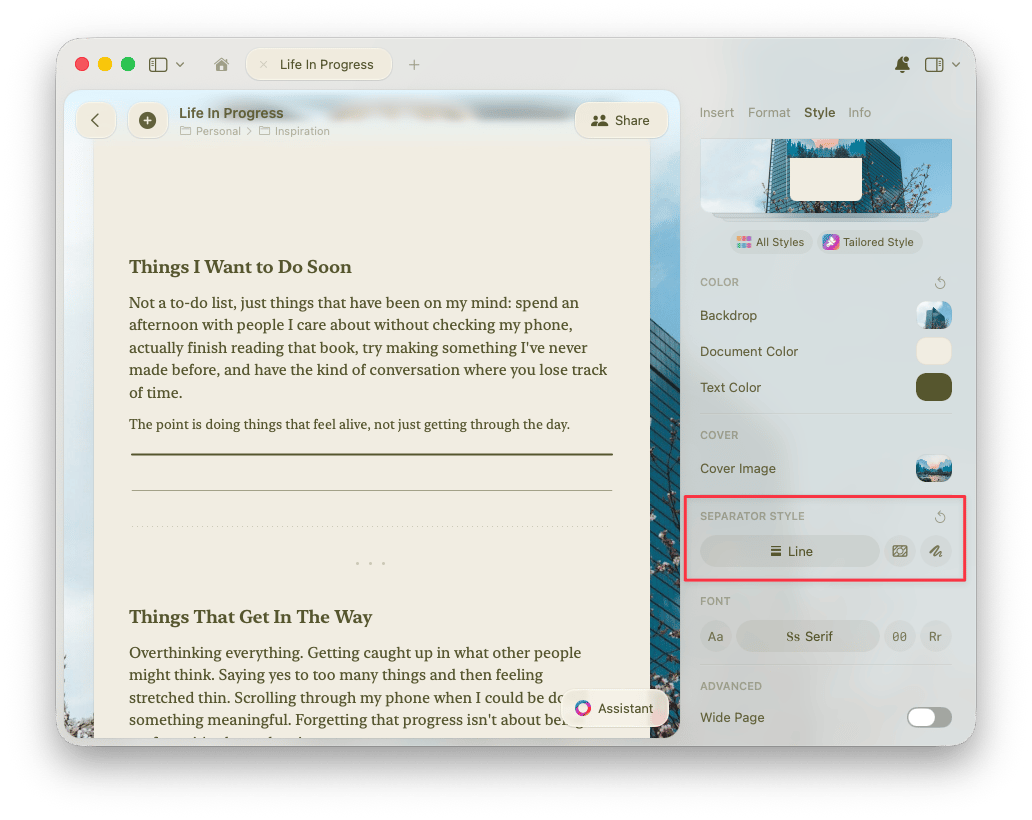
Task: Choose the Rr rounded font option
Action: click(935, 636)
